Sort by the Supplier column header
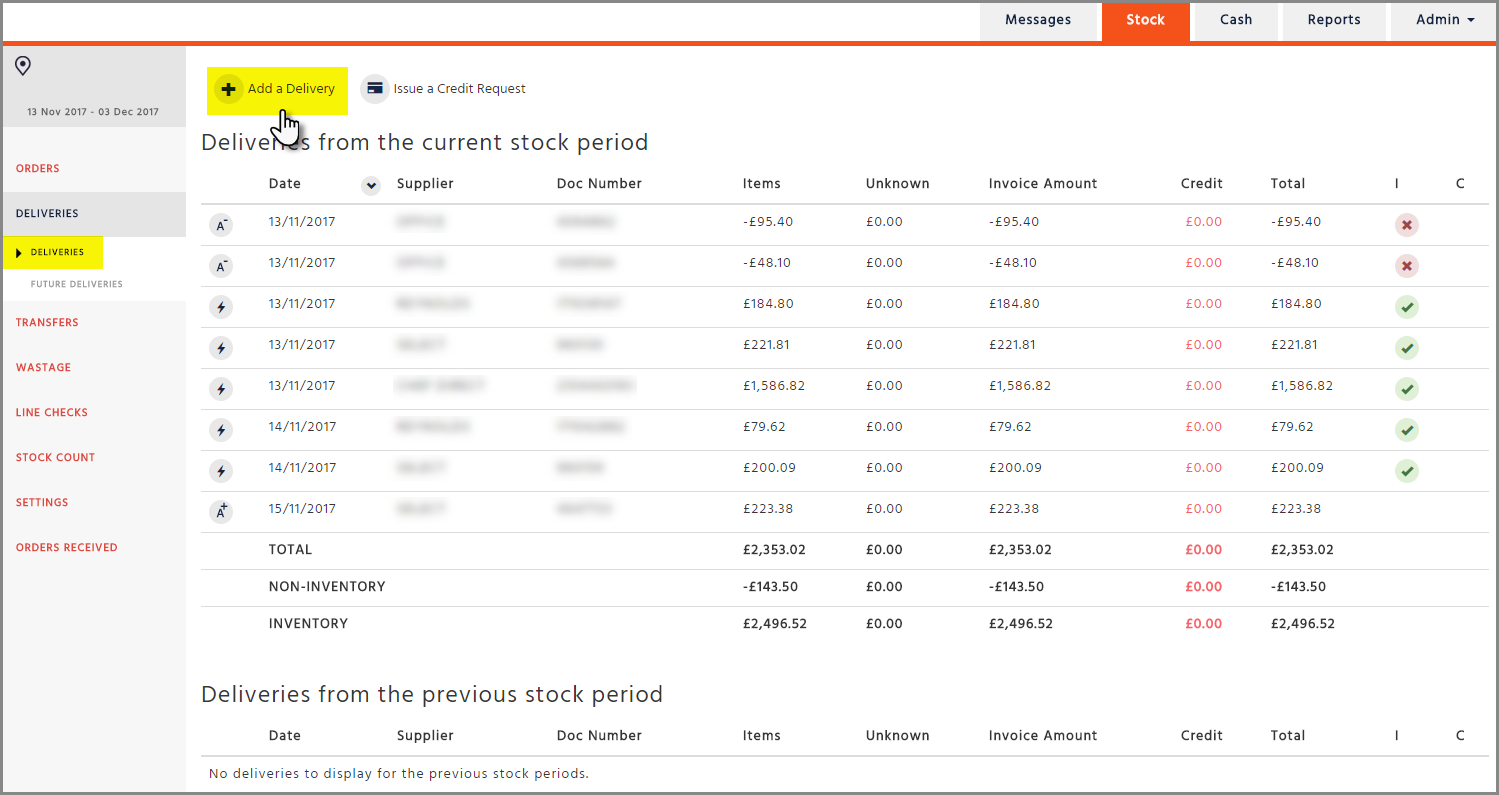Screen dimensions: 1499x795 (425, 183)
